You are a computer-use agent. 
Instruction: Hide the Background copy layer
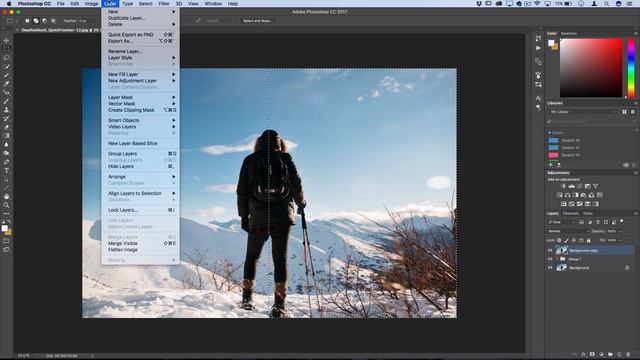(550, 251)
